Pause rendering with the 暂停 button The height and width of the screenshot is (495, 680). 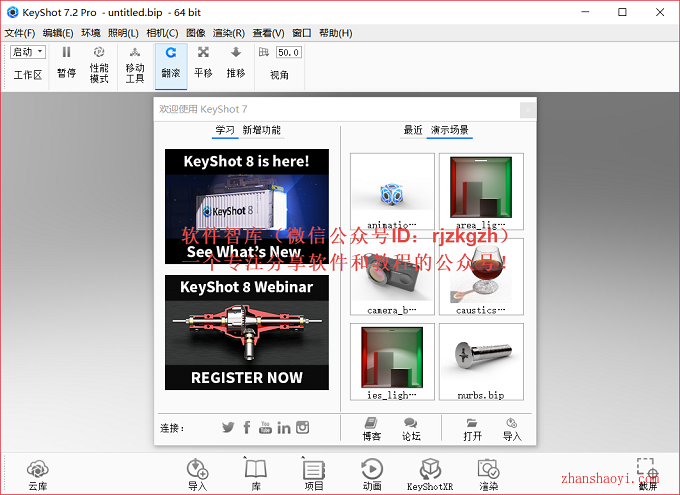point(66,63)
